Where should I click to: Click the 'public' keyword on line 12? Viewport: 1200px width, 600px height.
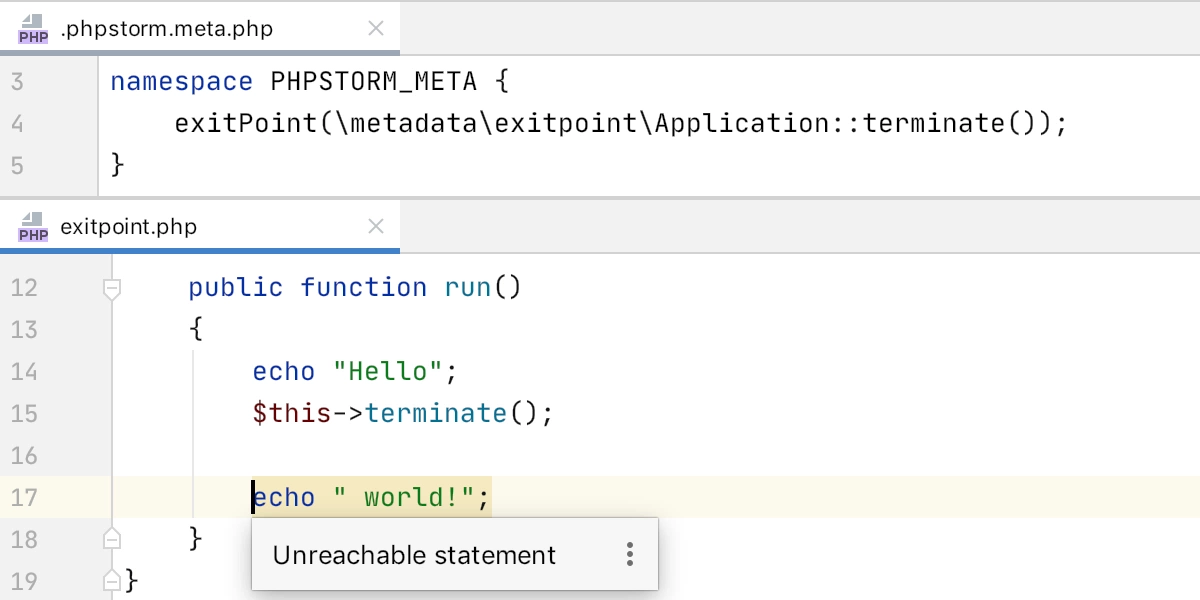(x=236, y=288)
